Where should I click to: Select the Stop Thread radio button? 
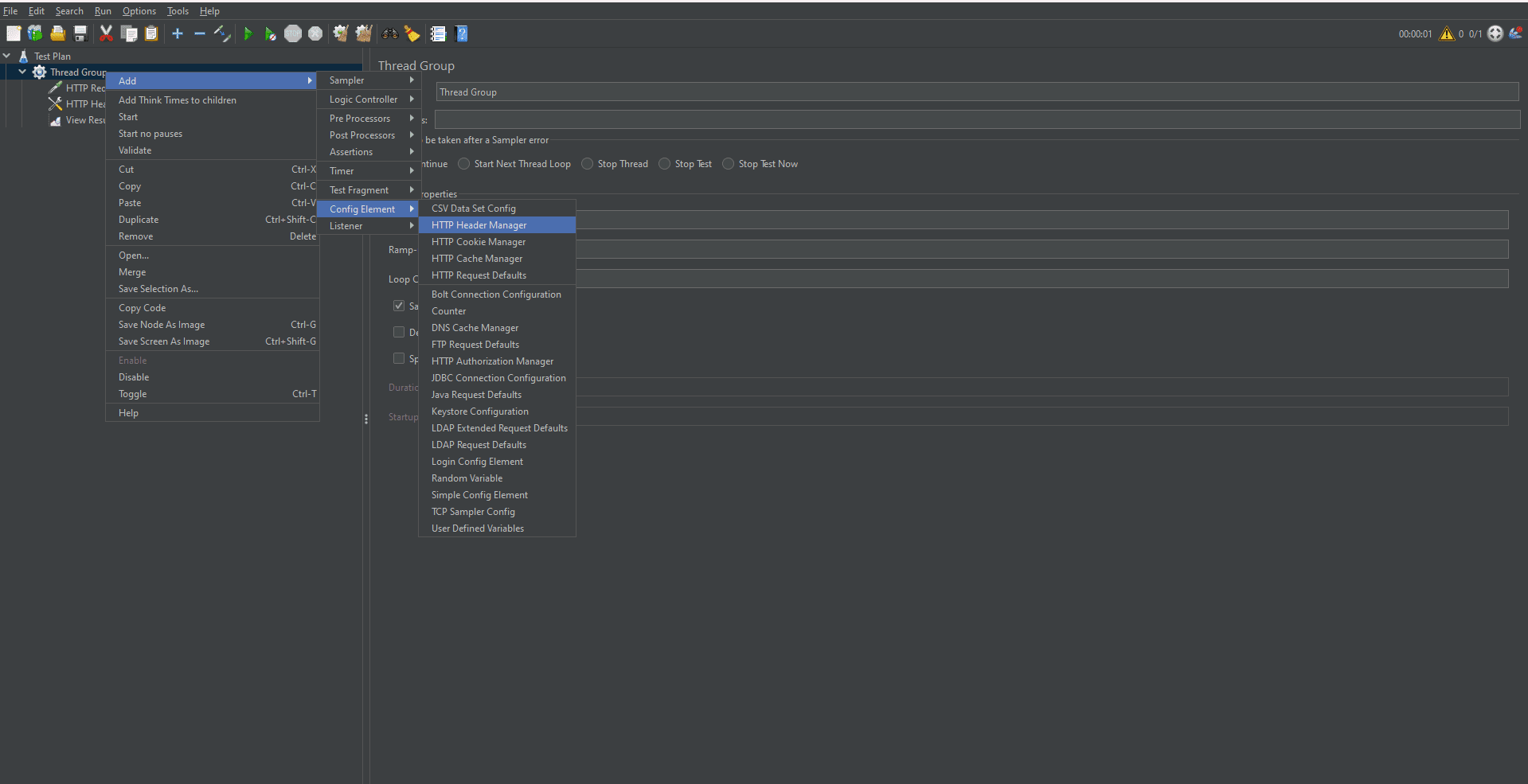click(x=588, y=164)
